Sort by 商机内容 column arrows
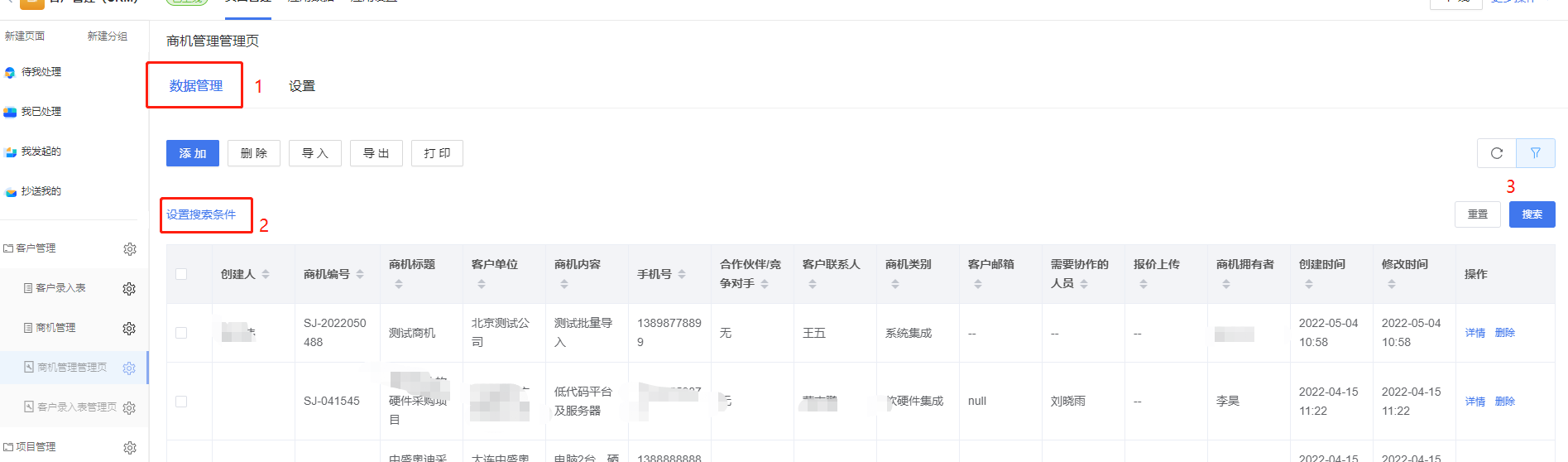 pyautogui.click(x=564, y=284)
